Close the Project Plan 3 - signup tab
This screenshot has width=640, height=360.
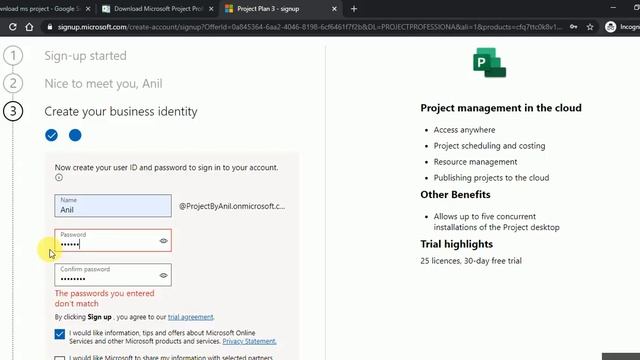[334, 9]
